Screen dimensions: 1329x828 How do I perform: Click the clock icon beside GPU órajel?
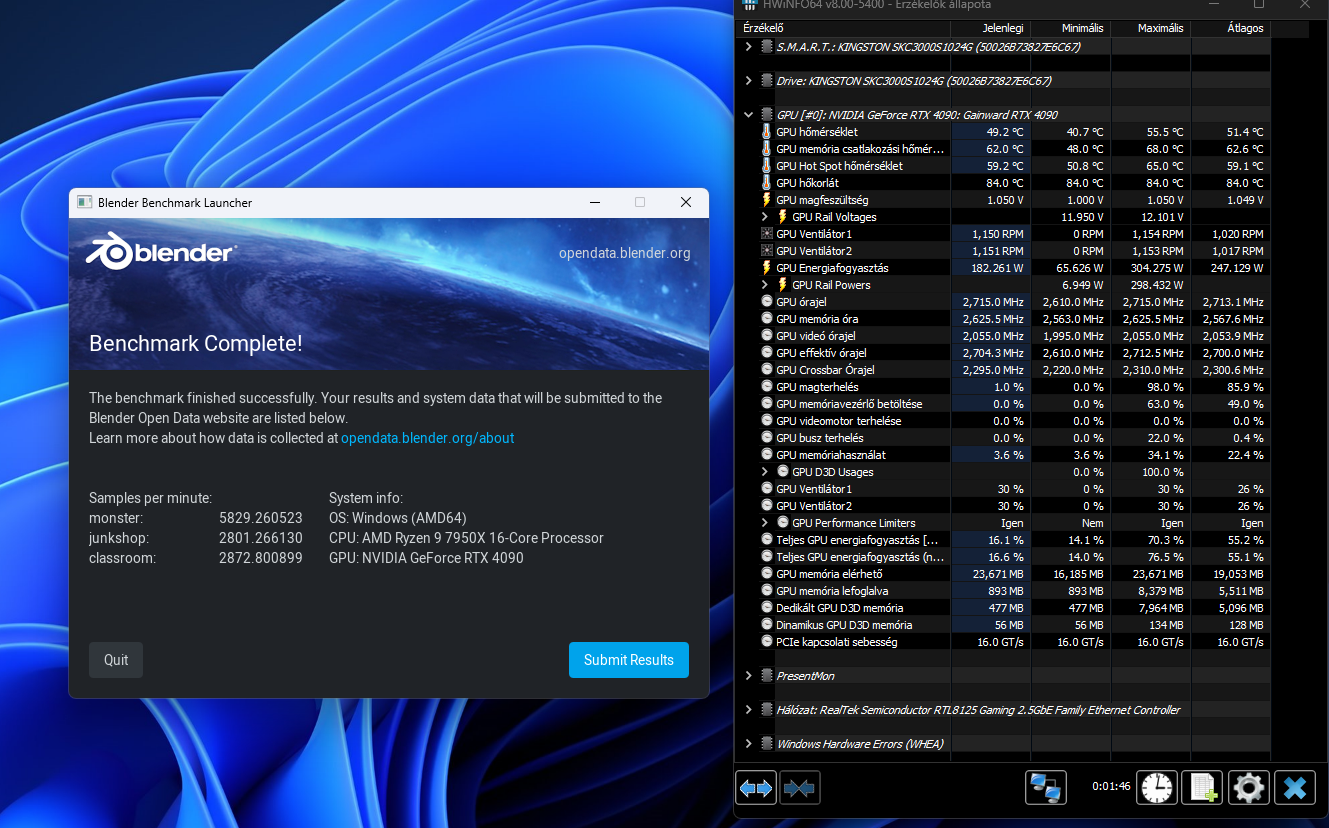(766, 302)
